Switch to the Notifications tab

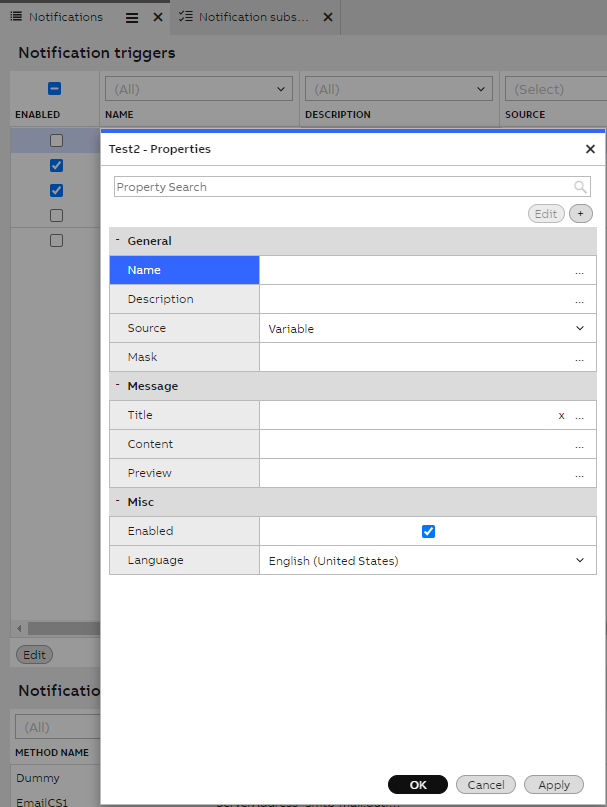pyautogui.click(x=63, y=16)
